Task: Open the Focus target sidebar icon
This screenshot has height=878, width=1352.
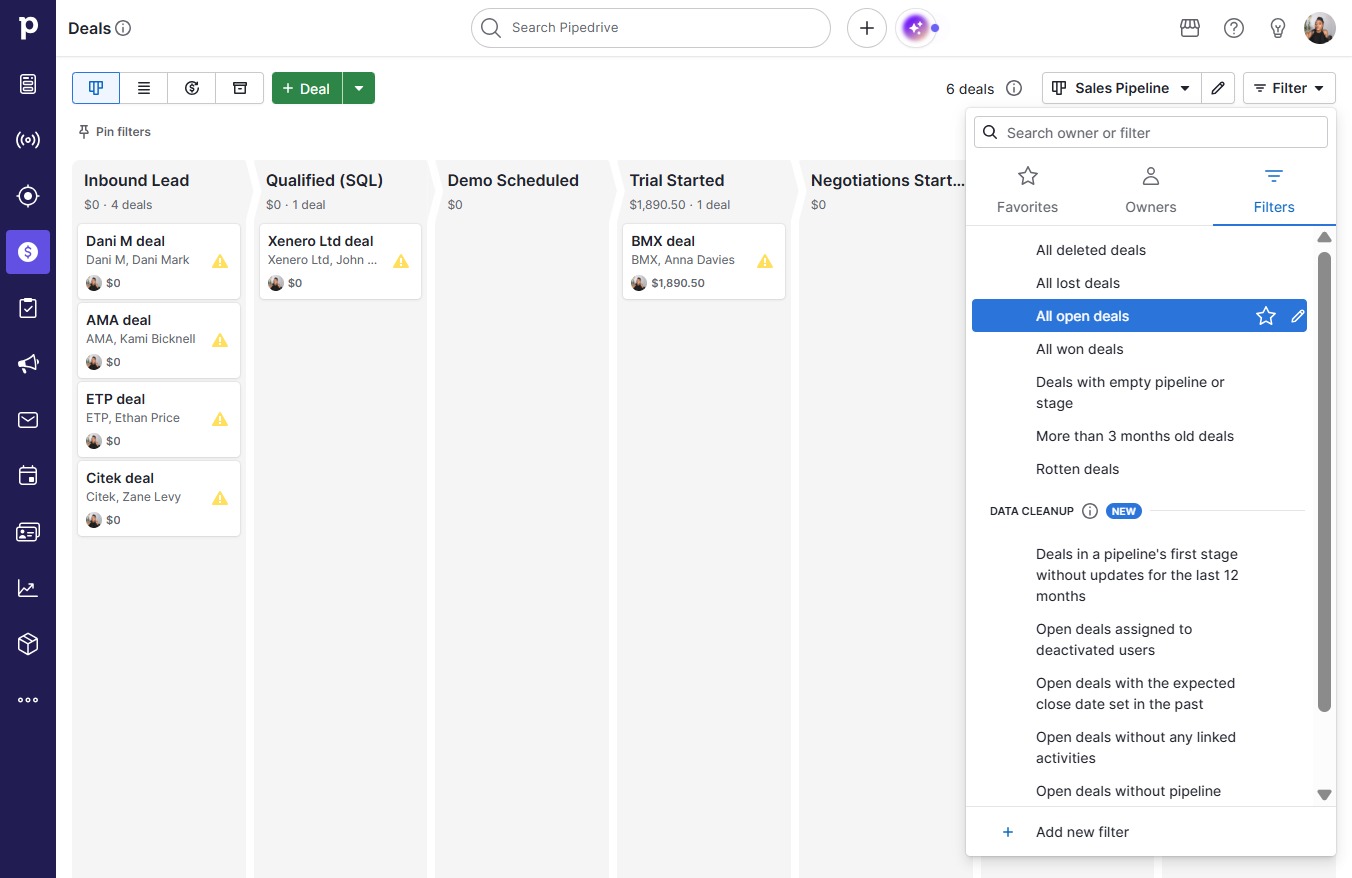Action: [x=28, y=196]
